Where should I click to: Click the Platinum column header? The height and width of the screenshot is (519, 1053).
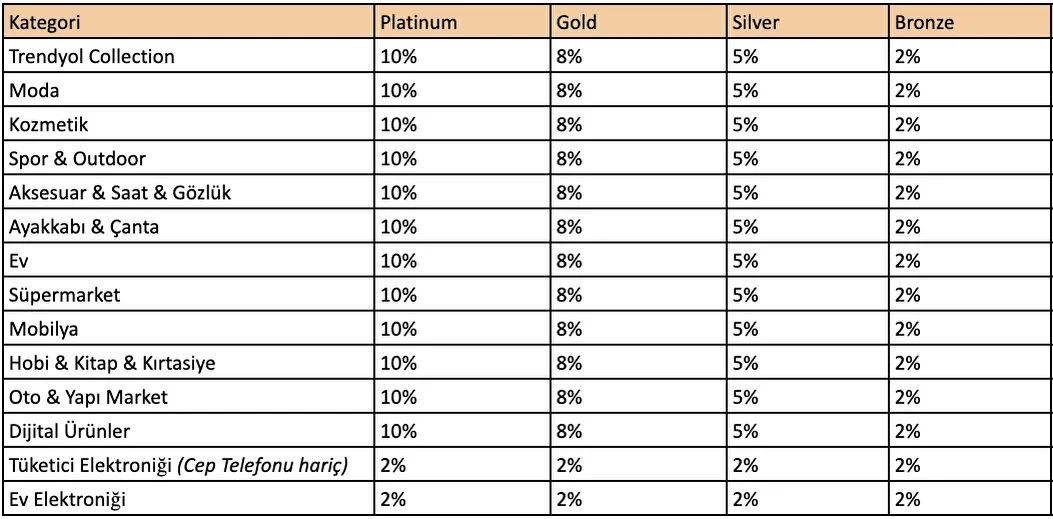462,22
